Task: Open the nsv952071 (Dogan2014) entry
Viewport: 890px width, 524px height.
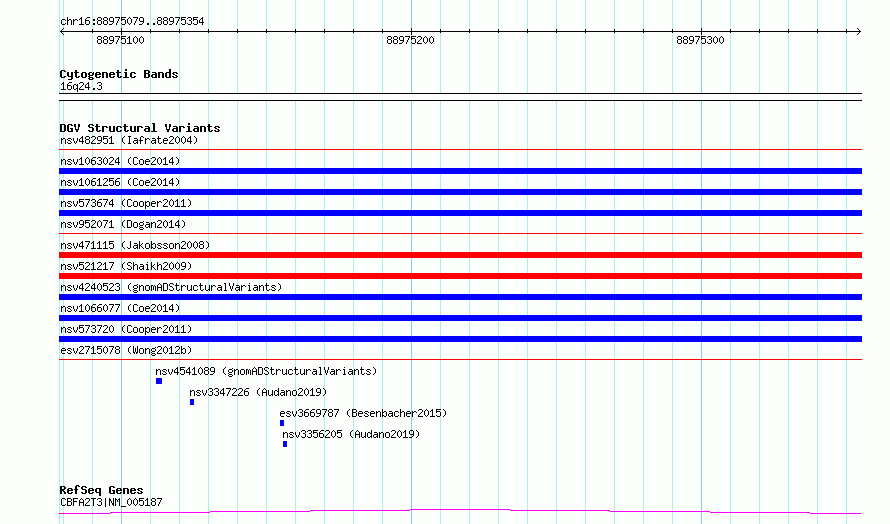Action: [x=123, y=224]
